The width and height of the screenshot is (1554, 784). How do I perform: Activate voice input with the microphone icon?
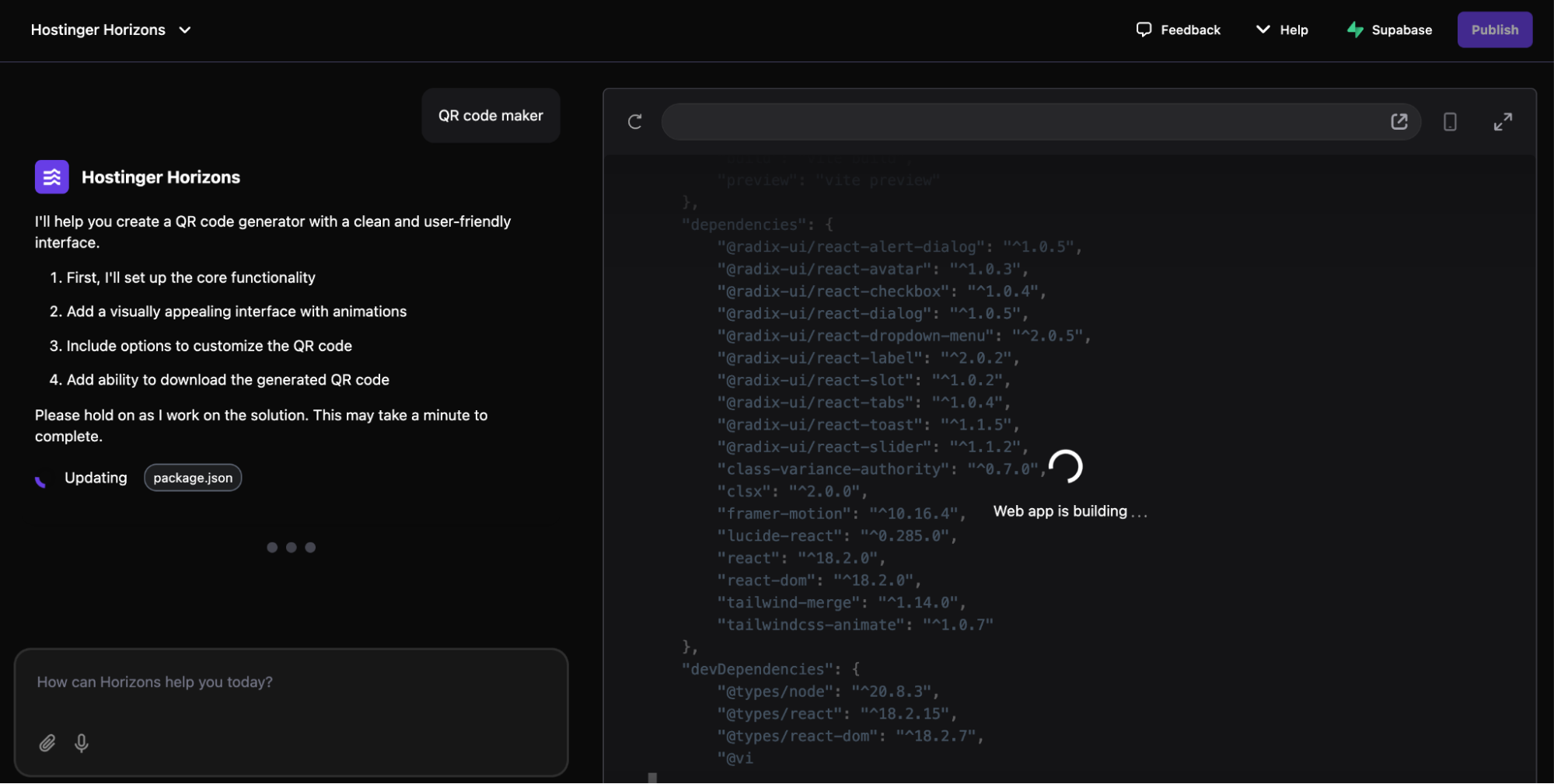point(81,743)
